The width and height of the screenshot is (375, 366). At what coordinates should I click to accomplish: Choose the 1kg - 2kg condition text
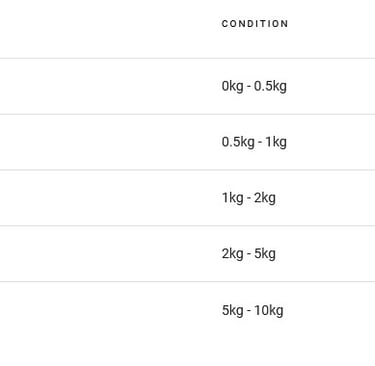[249, 198]
